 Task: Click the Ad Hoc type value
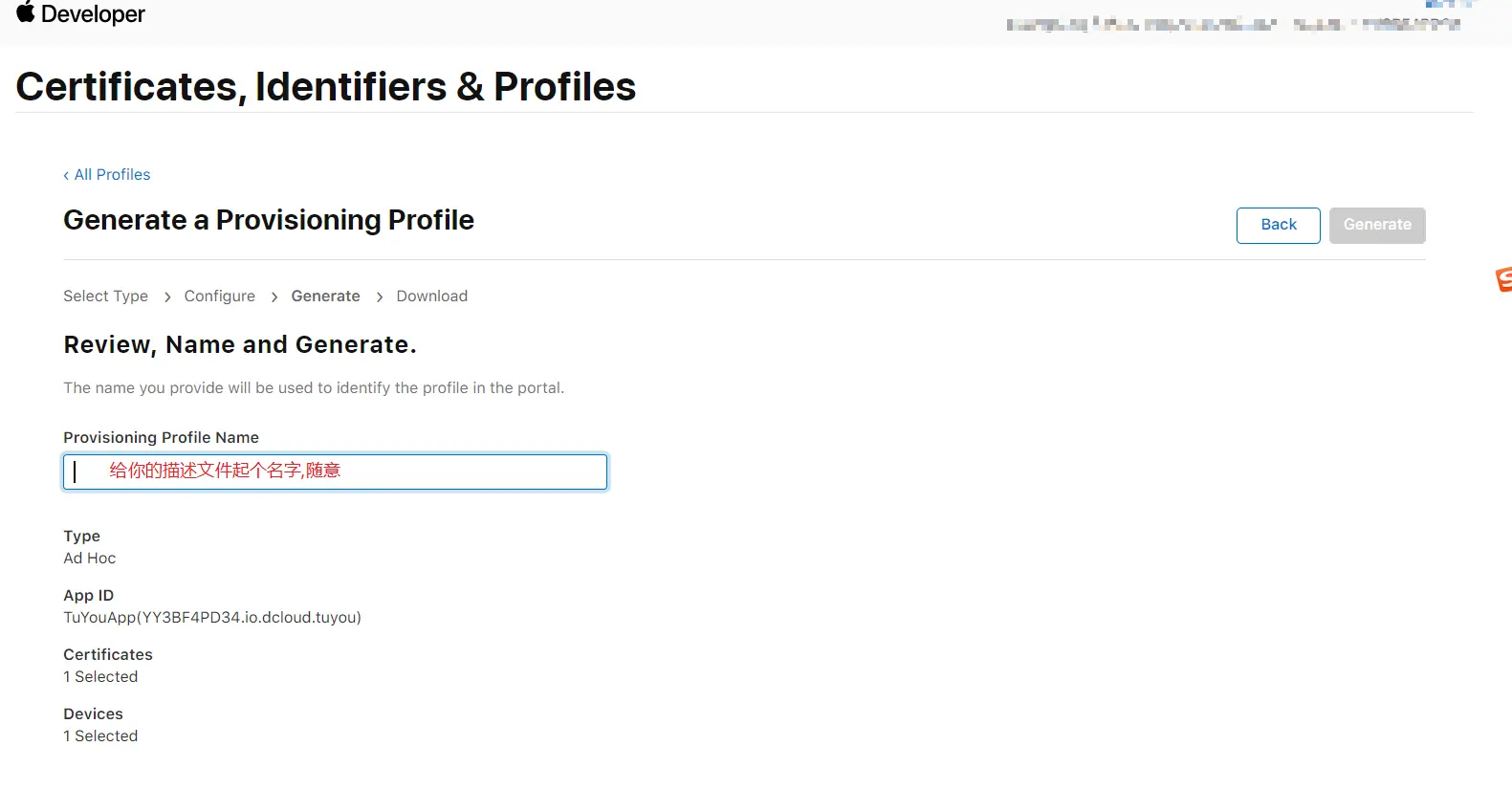[x=89, y=559]
